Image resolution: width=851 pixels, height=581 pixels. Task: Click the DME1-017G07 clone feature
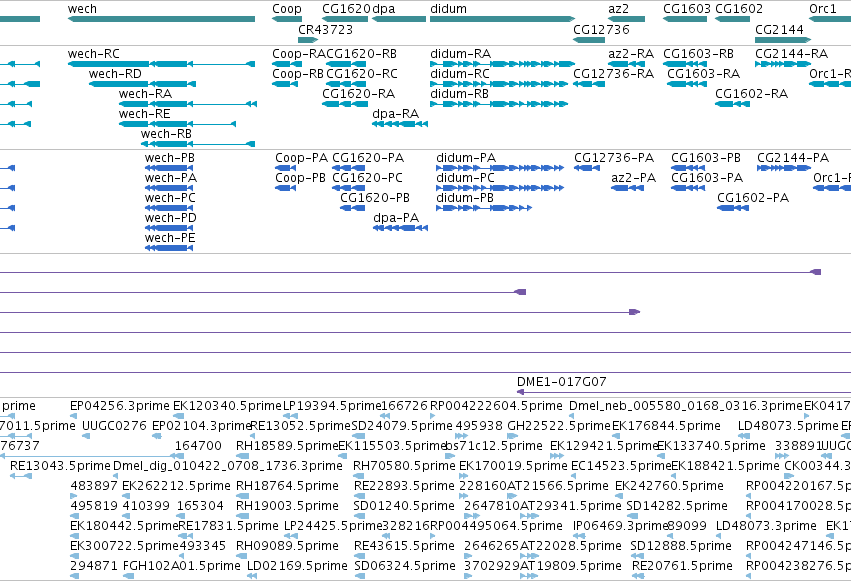684,392
